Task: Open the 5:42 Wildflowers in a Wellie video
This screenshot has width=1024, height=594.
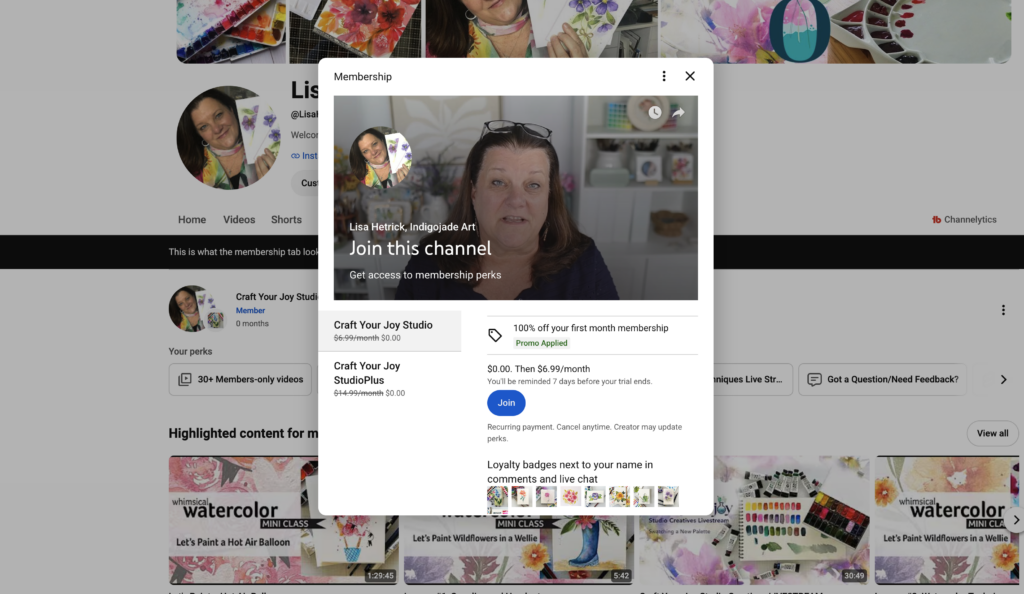Action: coord(519,548)
